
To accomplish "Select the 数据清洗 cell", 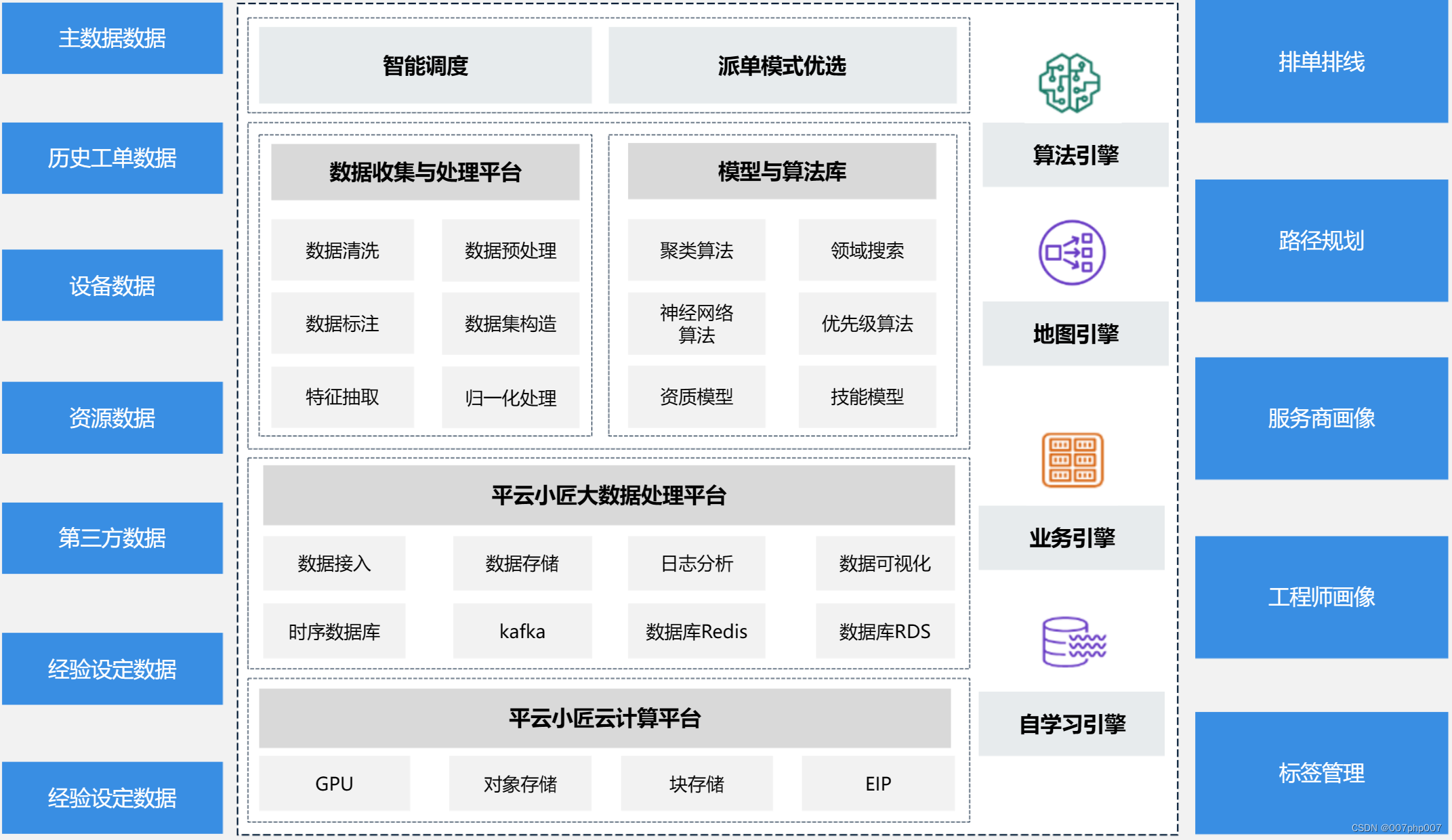I will [x=342, y=250].
